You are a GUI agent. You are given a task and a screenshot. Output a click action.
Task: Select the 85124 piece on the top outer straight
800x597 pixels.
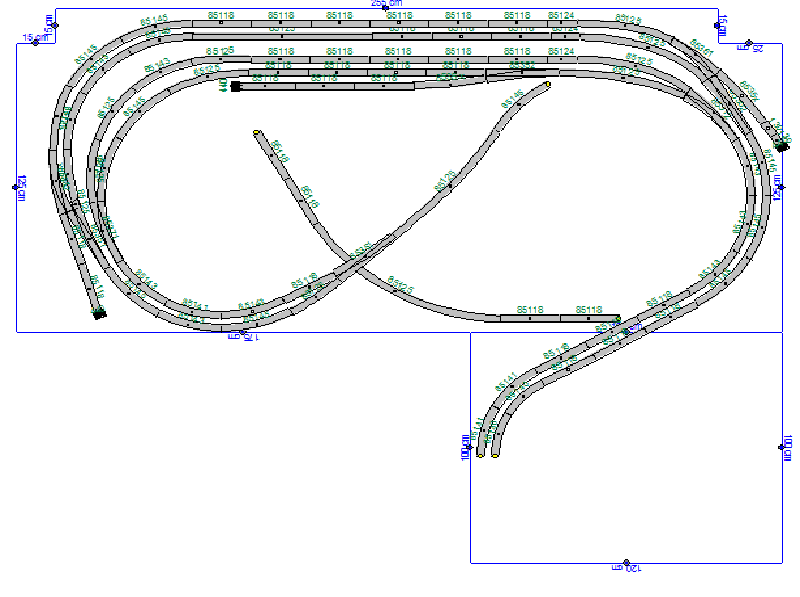click(562, 20)
